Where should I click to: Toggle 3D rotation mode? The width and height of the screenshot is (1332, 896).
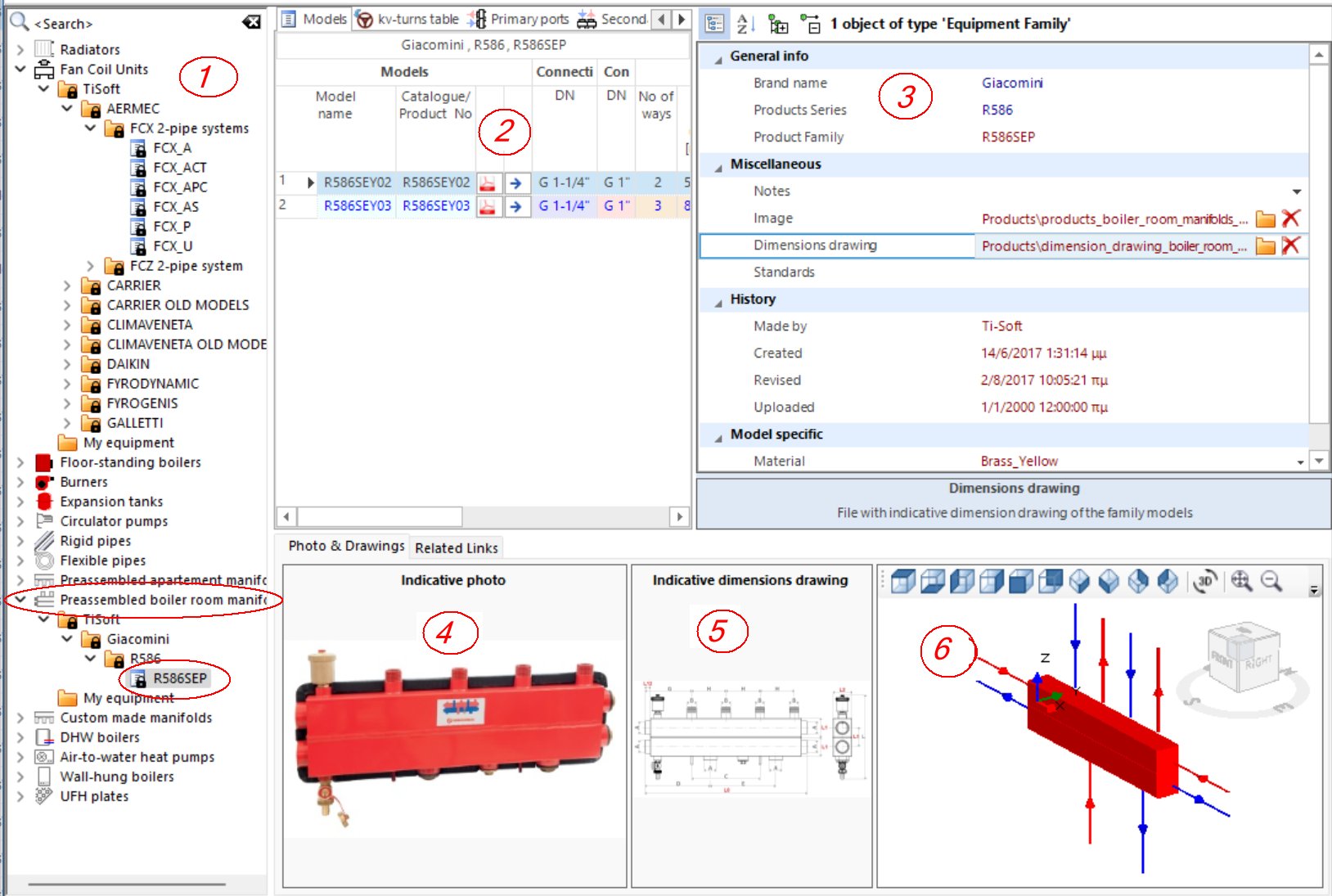[x=1205, y=581]
